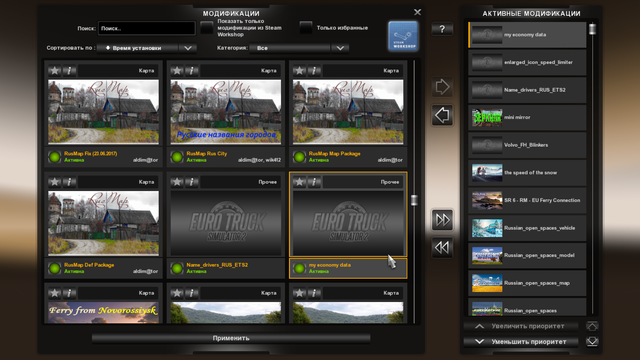The width and height of the screenshot is (640, 360).
Task: Deactivate mod with the left arrow icon
Action: (442, 115)
